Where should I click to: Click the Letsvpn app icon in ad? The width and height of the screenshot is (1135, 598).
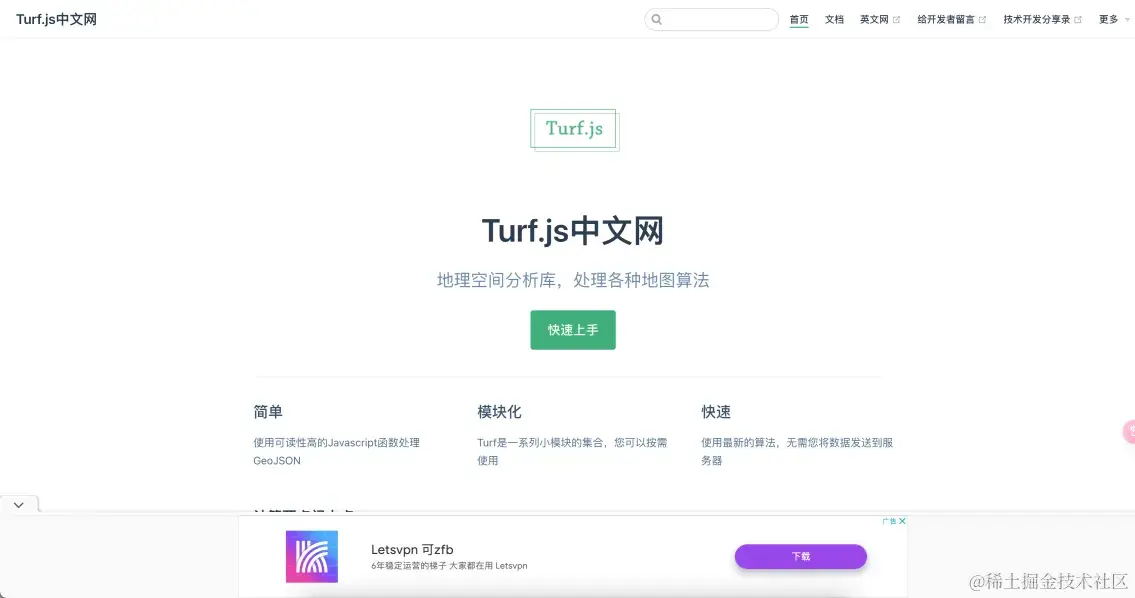coord(312,557)
